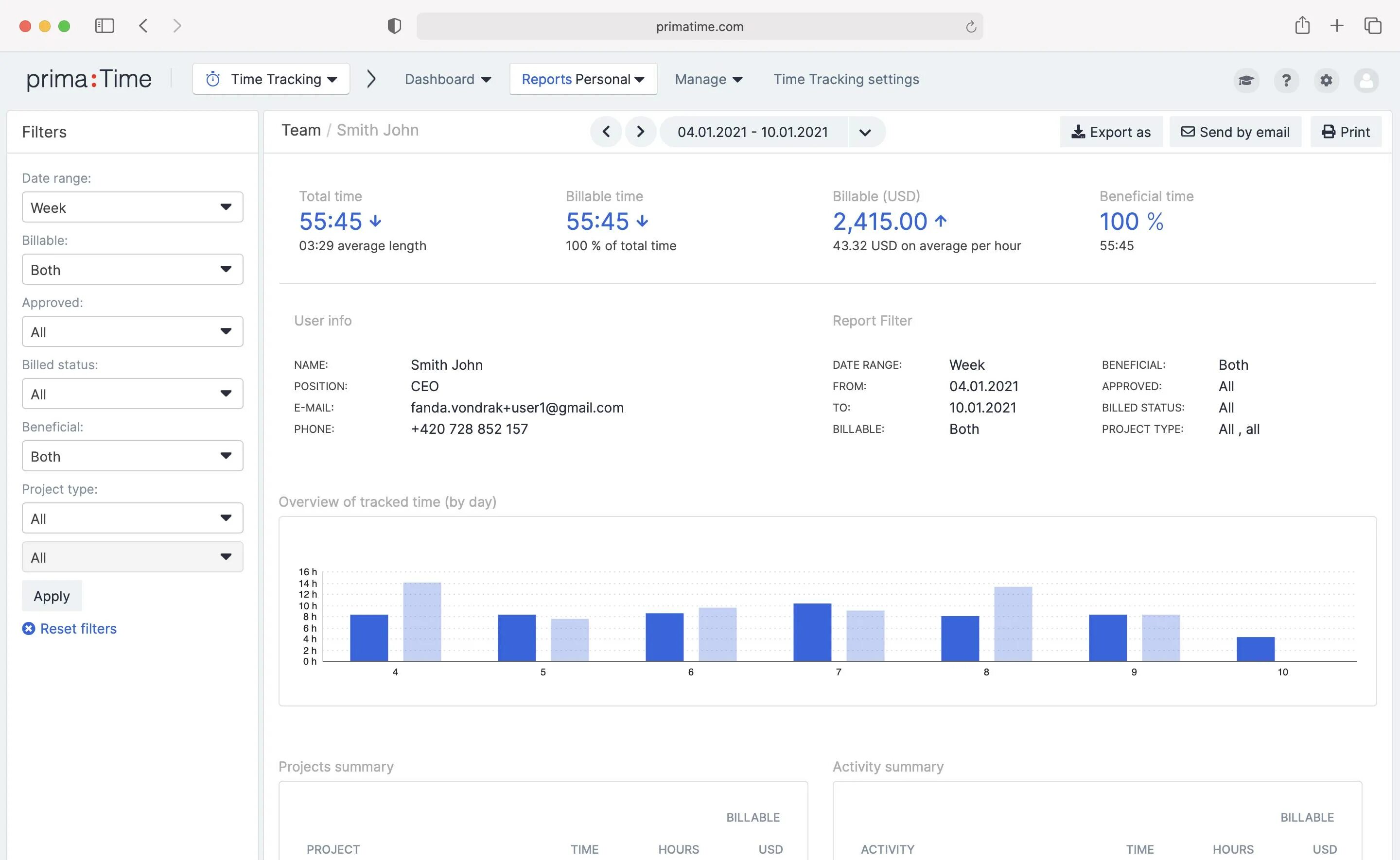Click the dark blue bar for day 7
The height and width of the screenshot is (860, 1400).
click(812, 632)
